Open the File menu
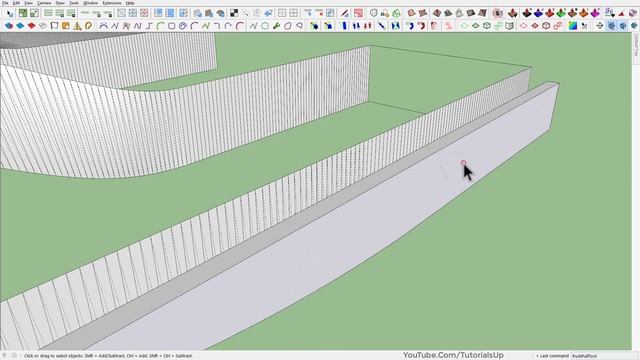640x360 pixels. coord(5,3)
